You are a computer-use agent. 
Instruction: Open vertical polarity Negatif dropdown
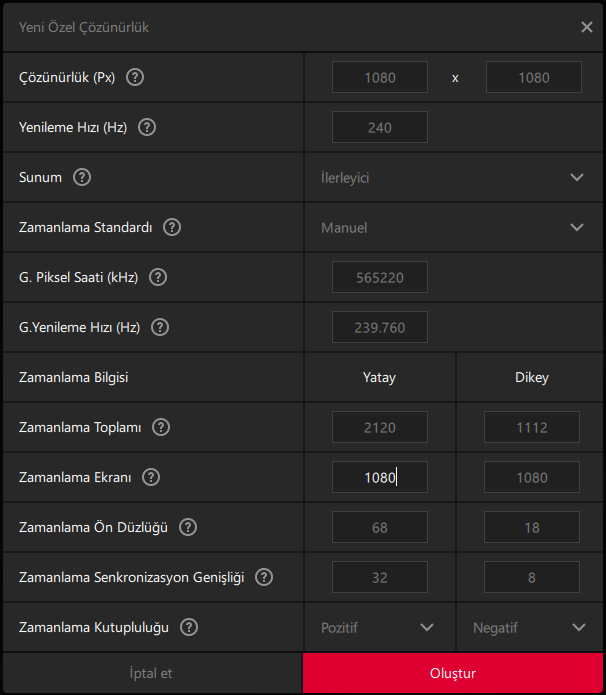click(x=530, y=627)
